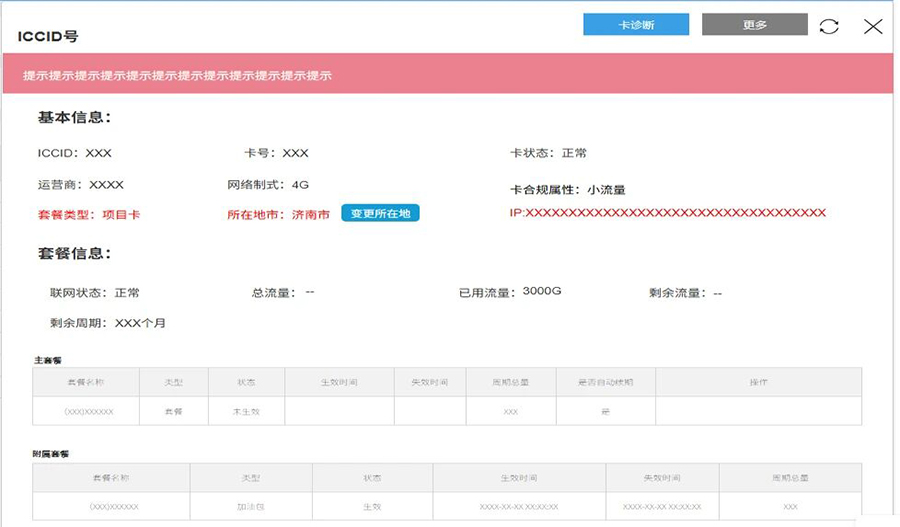Click the 未生效 status cell
Viewport: 900px width, 527px height.
(x=246, y=412)
